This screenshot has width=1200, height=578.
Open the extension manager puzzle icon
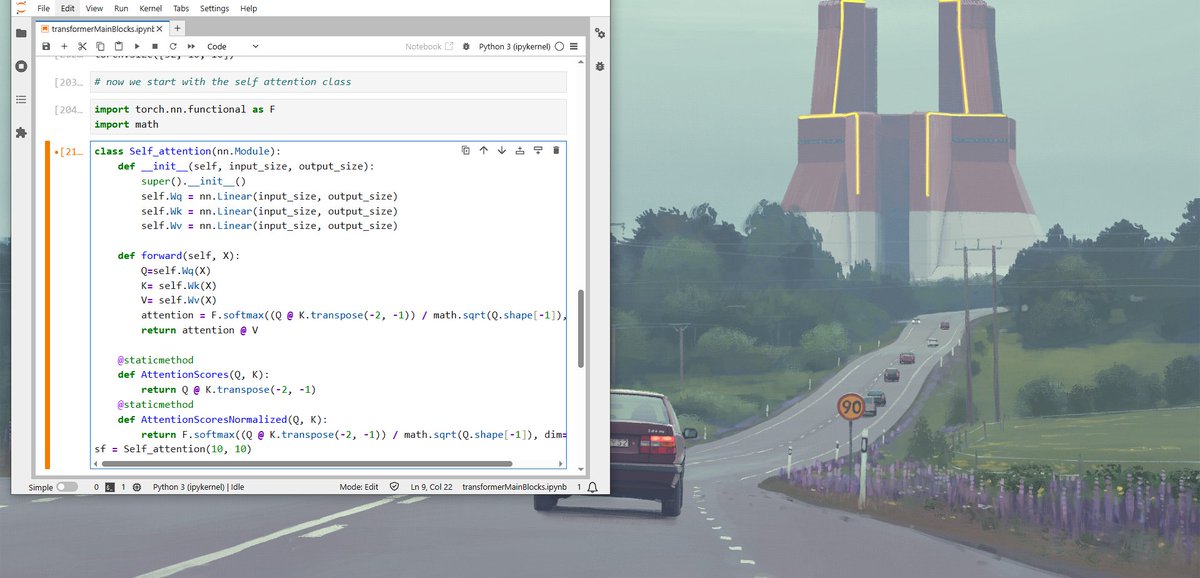(x=21, y=132)
